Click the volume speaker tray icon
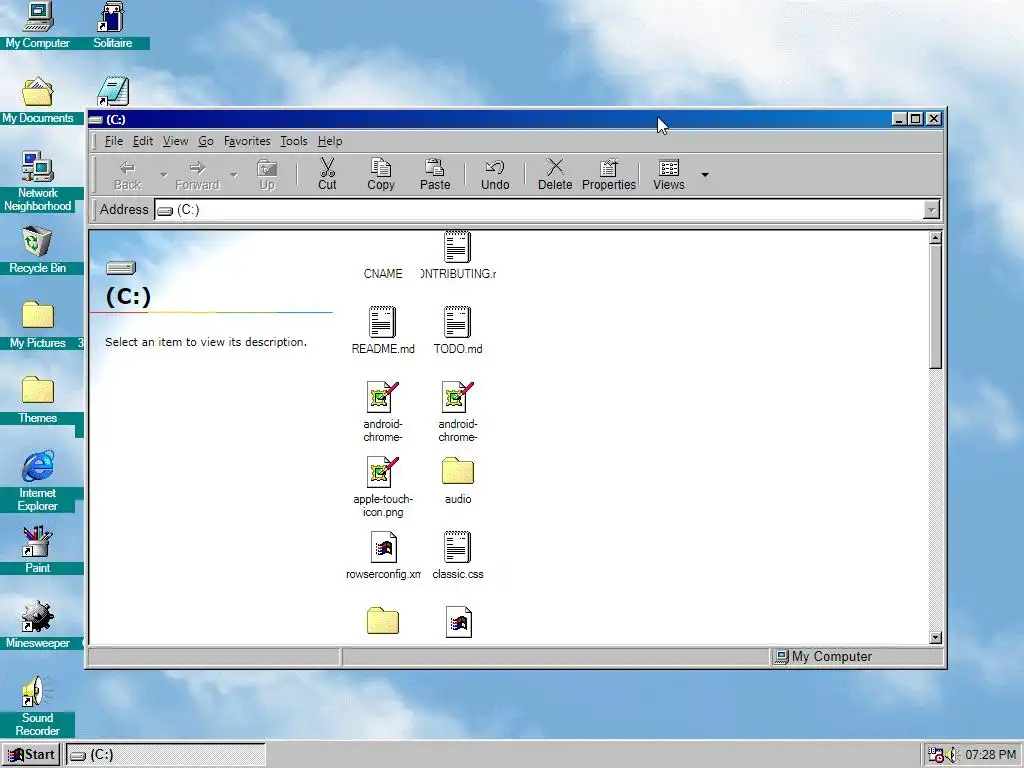The image size is (1024, 768). [x=952, y=755]
